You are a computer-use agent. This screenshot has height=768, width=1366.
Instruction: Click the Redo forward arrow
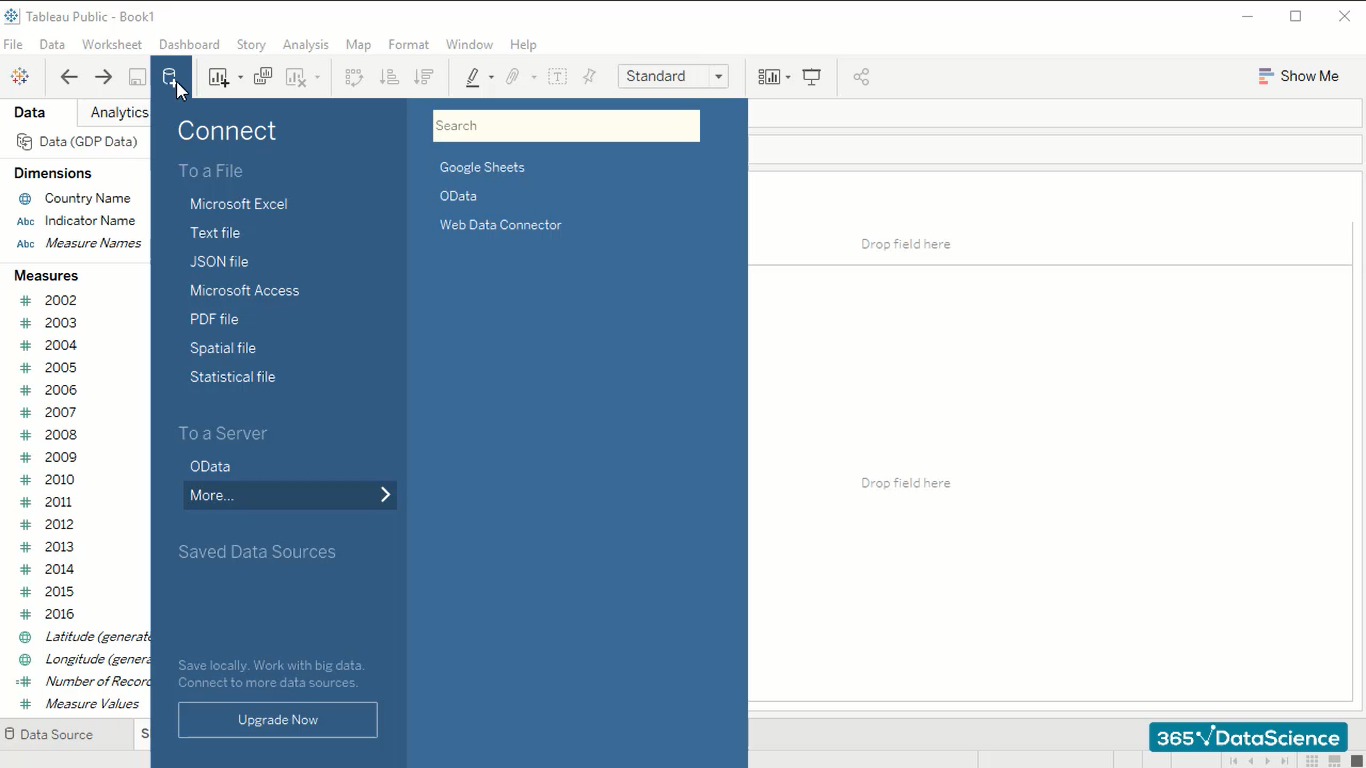[x=103, y=77]
